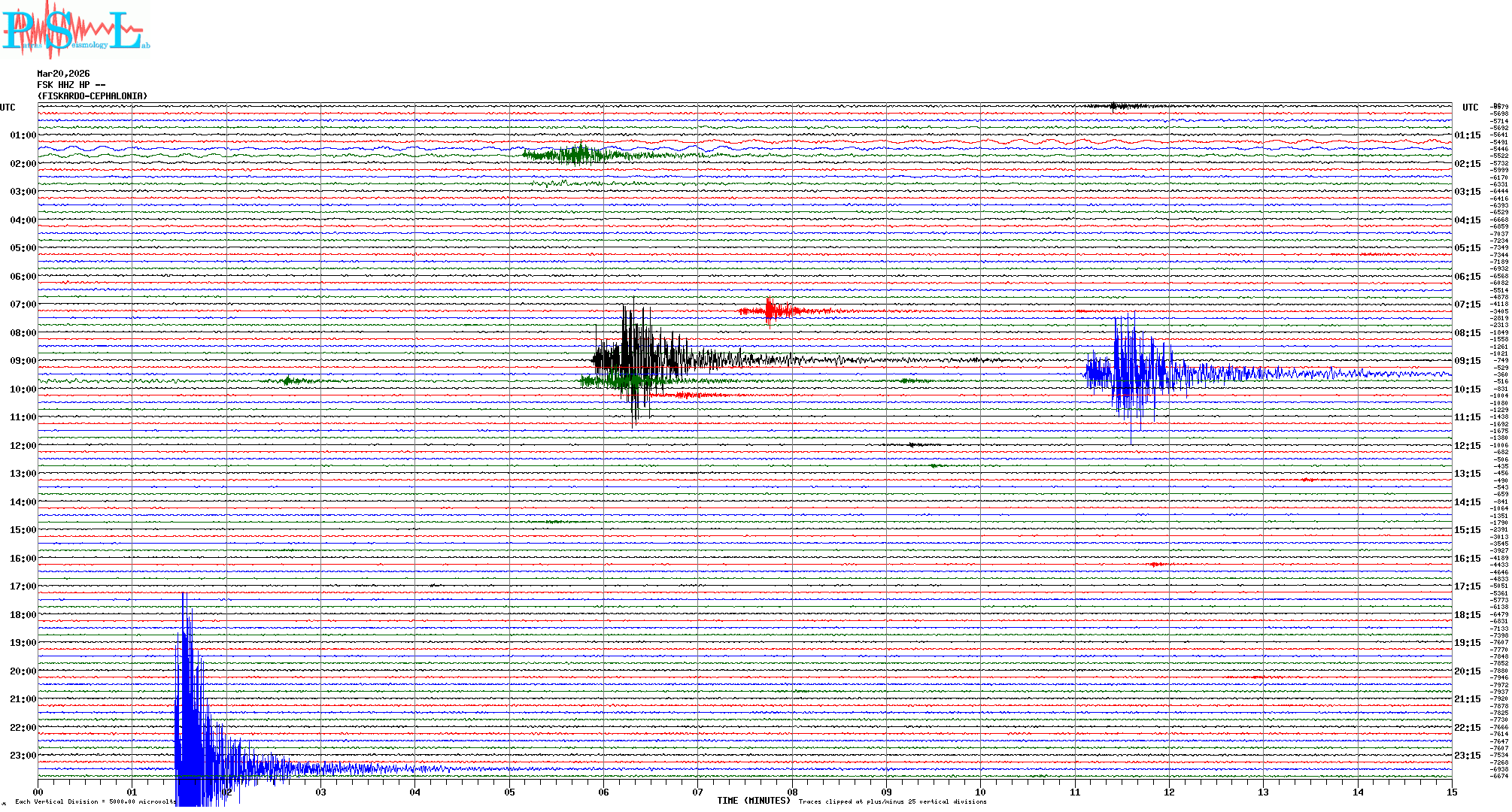Click the 12:15 label on right axis
The image size is (1512, 812).
tap(1467, 446)
